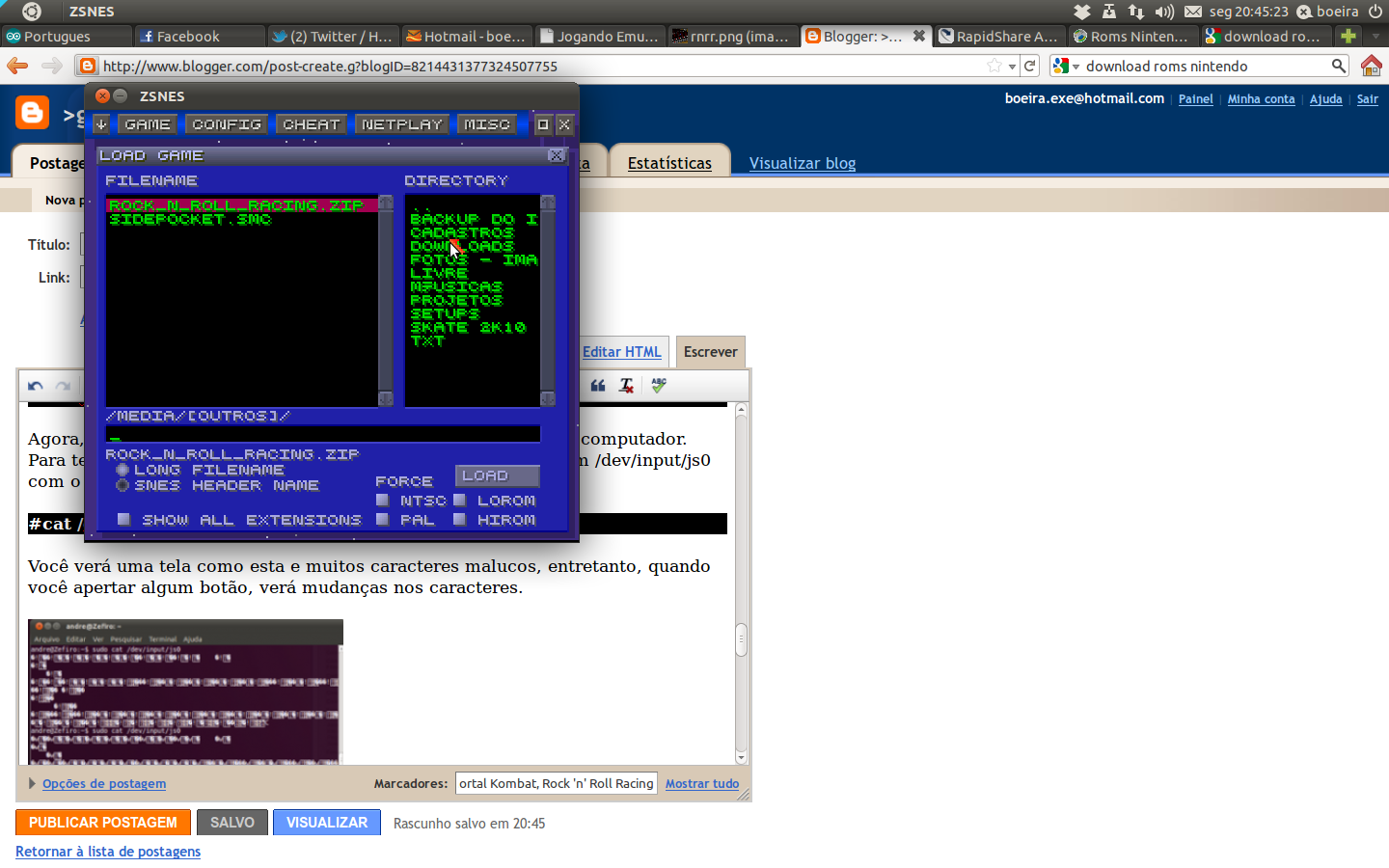Open the PROJETOS directory entry

(x=456, y=300)
